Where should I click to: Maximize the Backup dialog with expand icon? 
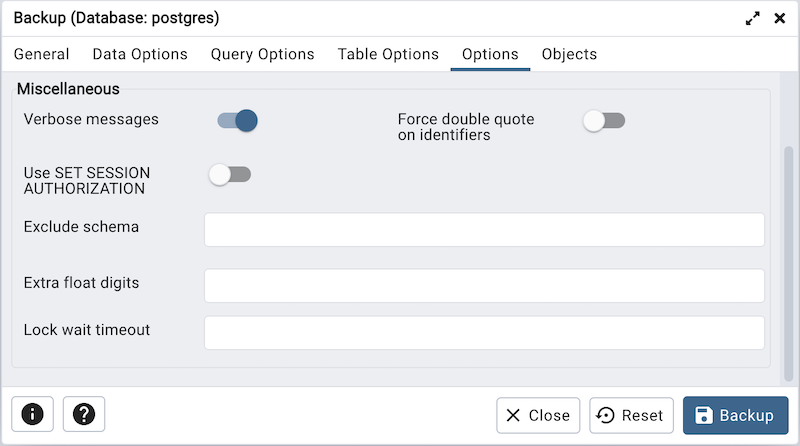click(753, 18)
